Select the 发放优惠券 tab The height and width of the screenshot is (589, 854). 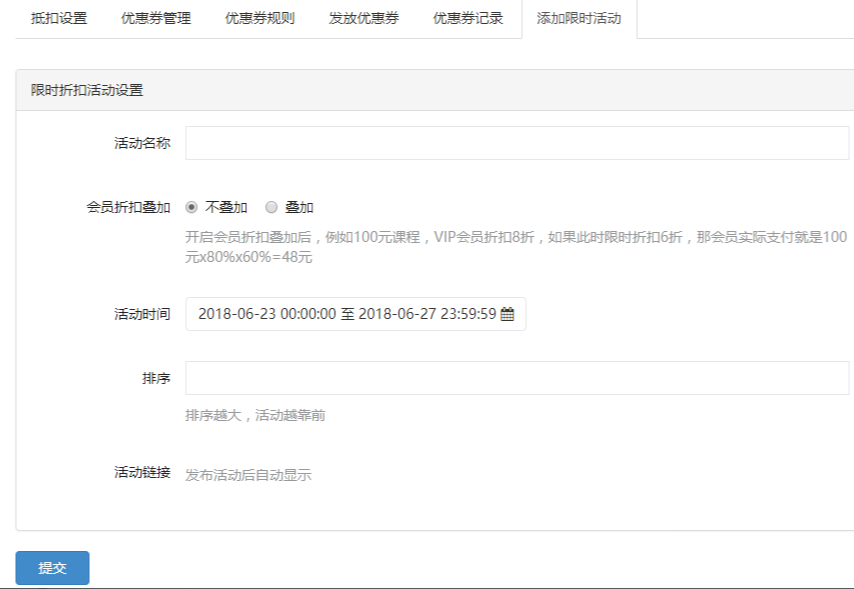click(x=364, y=19)
